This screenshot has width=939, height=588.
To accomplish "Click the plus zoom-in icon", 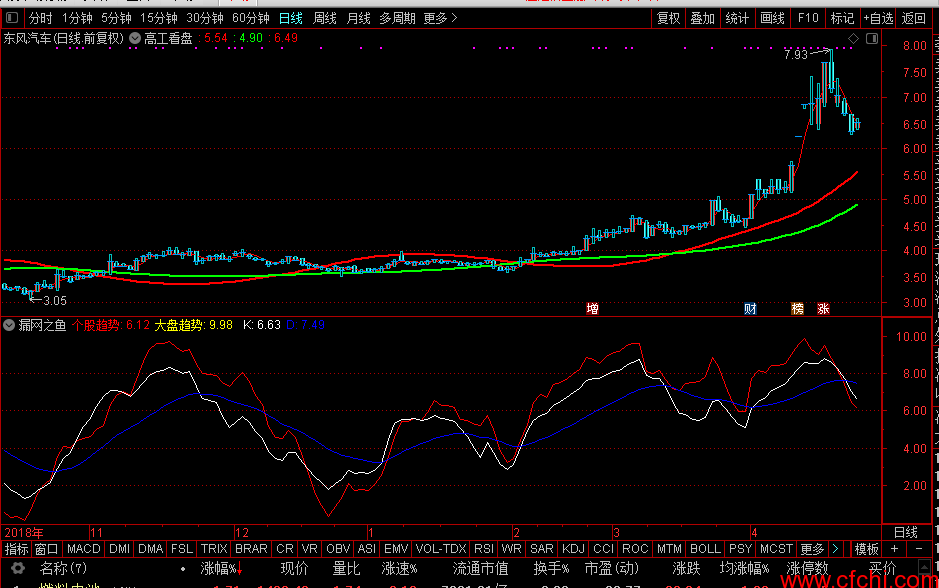I will click(x=894, y=548).
